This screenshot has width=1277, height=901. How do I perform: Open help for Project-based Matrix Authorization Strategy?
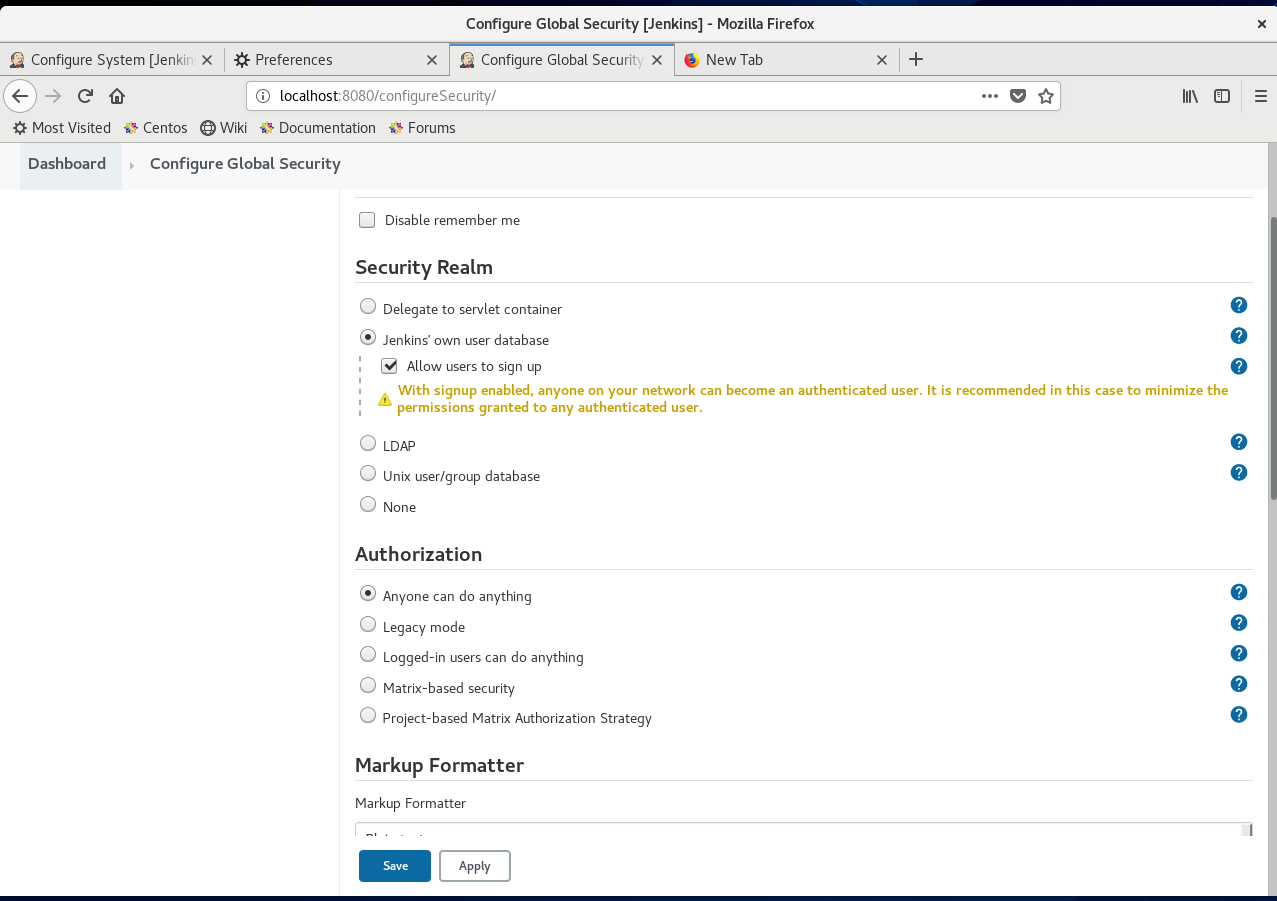coord(1239,714)
